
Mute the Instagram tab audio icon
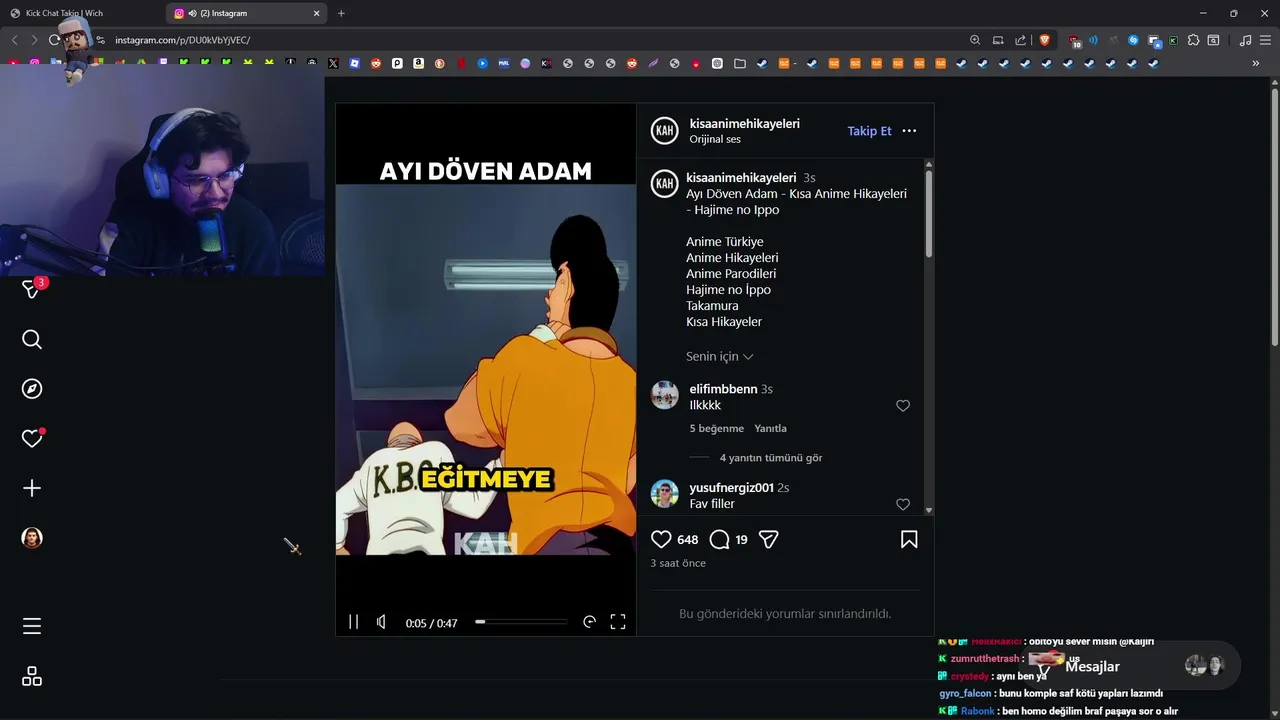[192, 13]
